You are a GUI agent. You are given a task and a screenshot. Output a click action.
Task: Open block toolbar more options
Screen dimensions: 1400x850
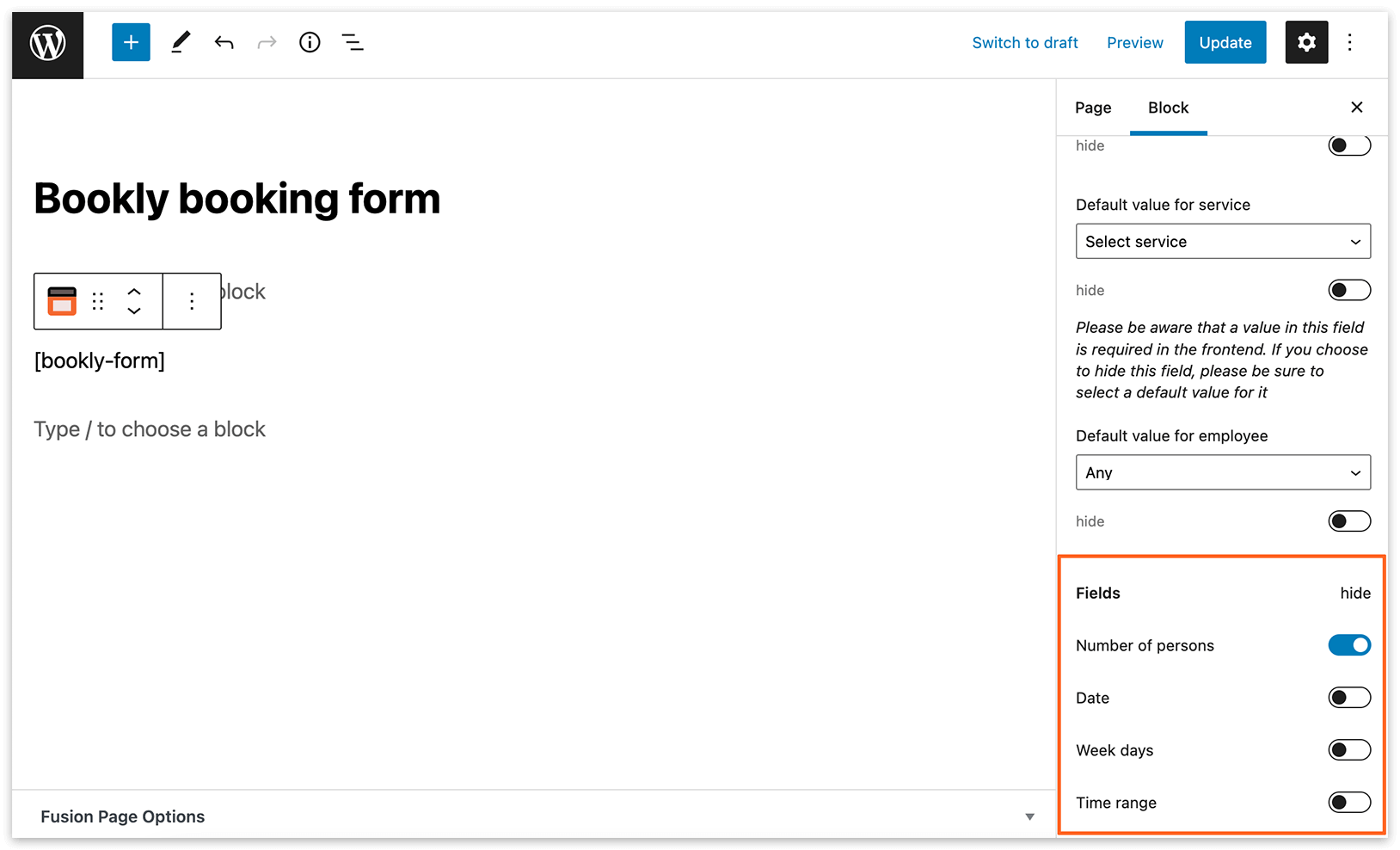tap(192, 301)
